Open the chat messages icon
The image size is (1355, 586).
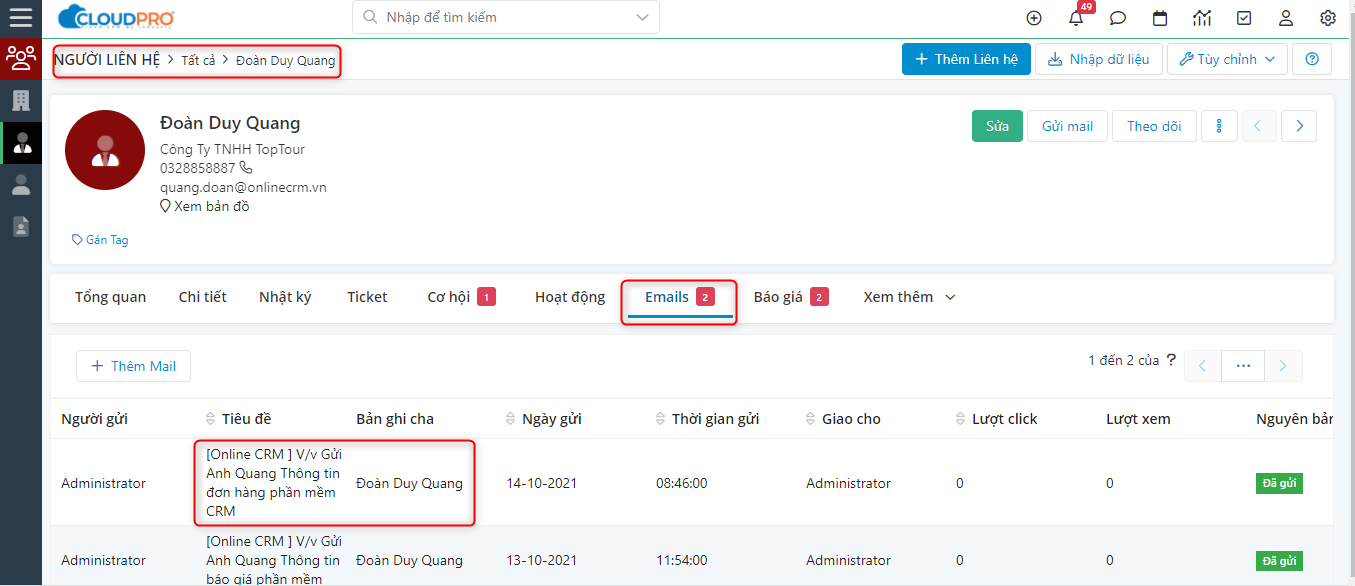coord(1118,18)
